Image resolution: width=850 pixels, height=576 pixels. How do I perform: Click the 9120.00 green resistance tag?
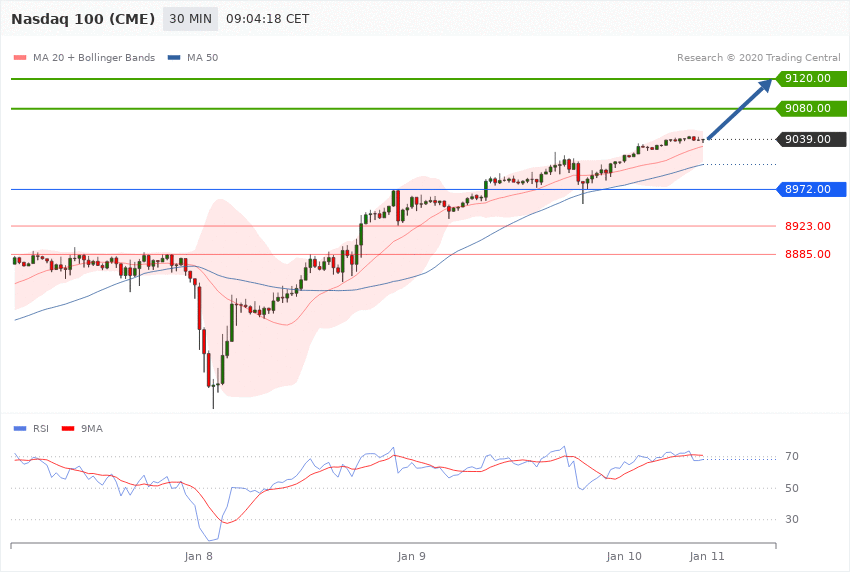[x=812, y=79]
